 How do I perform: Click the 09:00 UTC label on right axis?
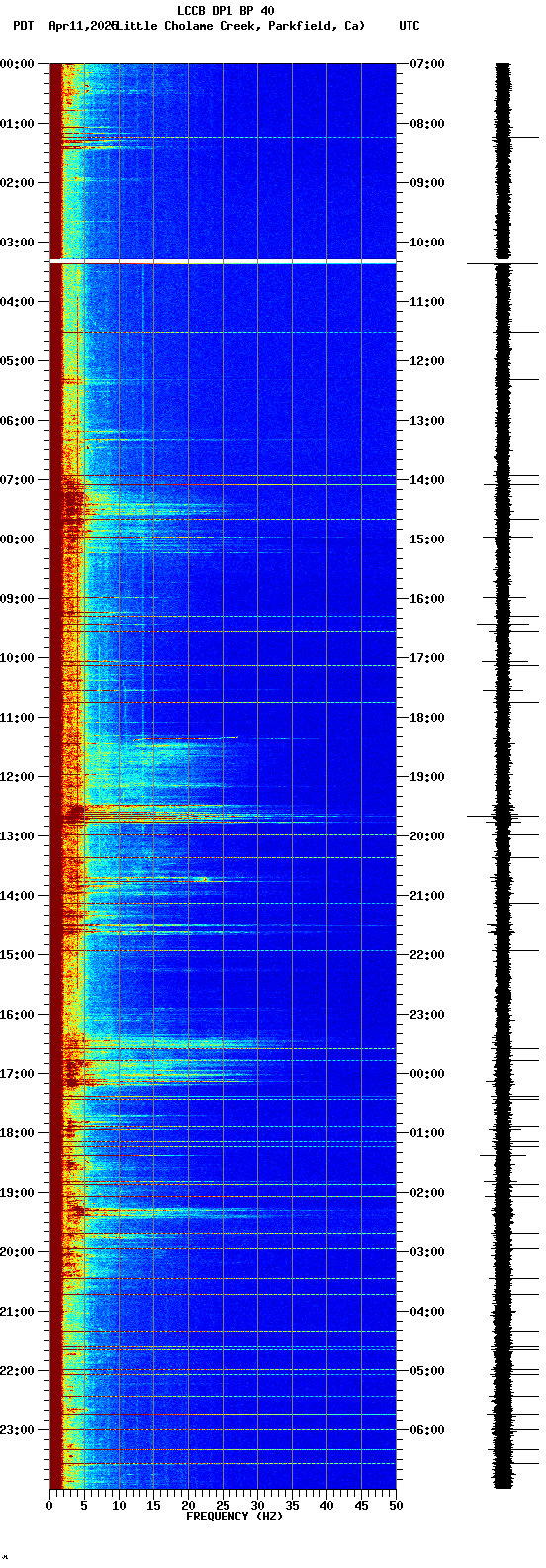pyautogui.click(x=427, y=183)
